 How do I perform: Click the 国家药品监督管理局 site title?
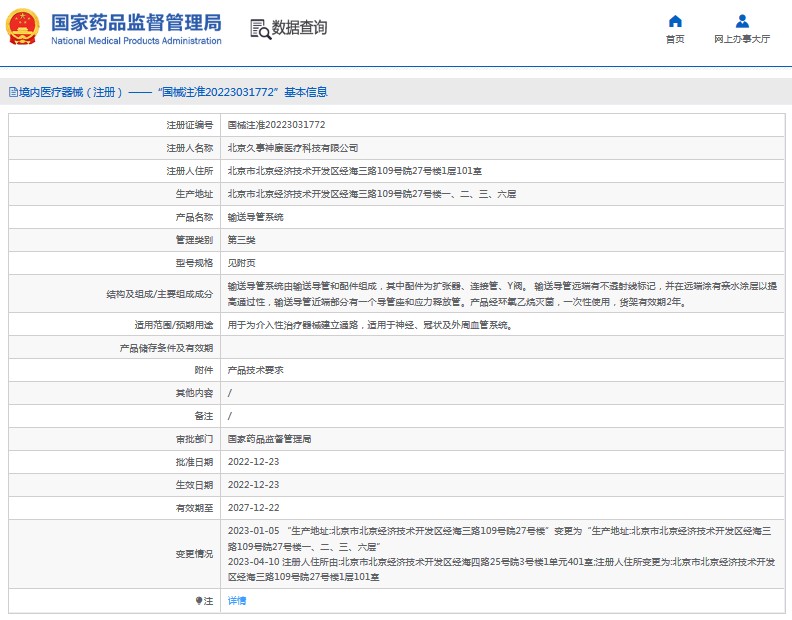[136, 23]
